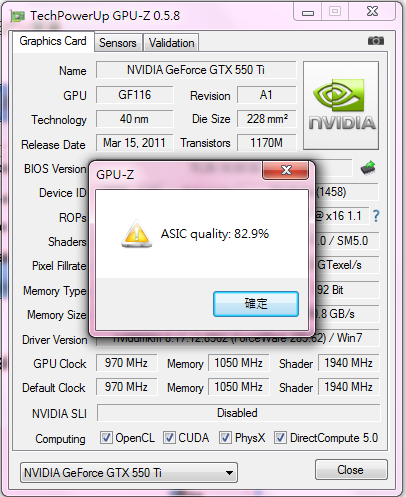The width and height of the screenshot is (406, 497).
Task: Click the Close button at the bottom
Action: (351, 470)
